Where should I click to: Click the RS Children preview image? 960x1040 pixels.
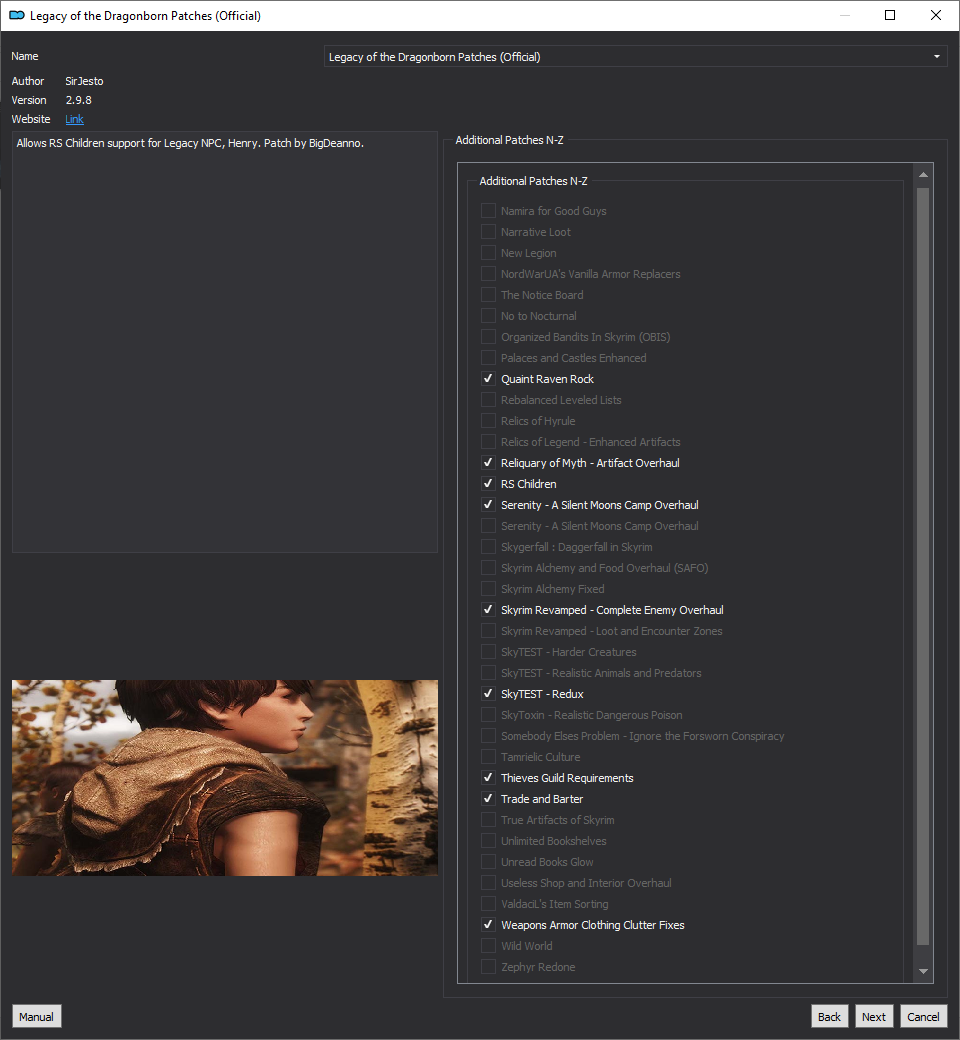tap(225, 777)
